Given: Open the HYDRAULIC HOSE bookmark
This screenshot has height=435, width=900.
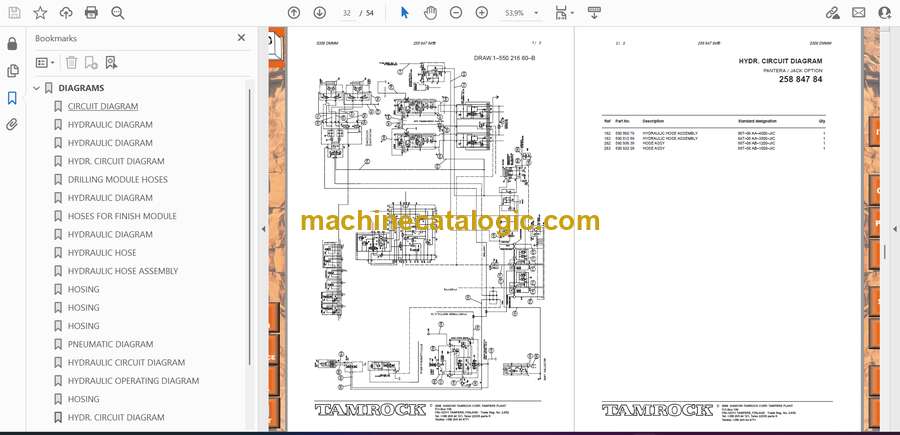Looking at the screenshot, I should [x=102, y=253].
